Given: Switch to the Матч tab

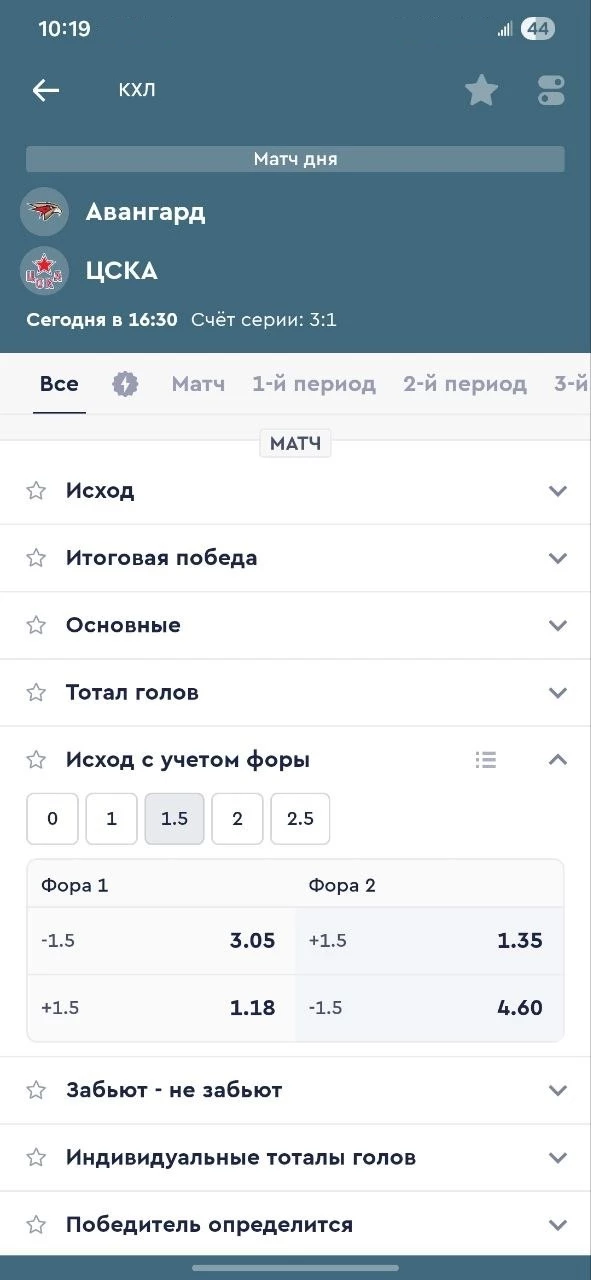Looking at the screenshot, I should tap(197, 383).
